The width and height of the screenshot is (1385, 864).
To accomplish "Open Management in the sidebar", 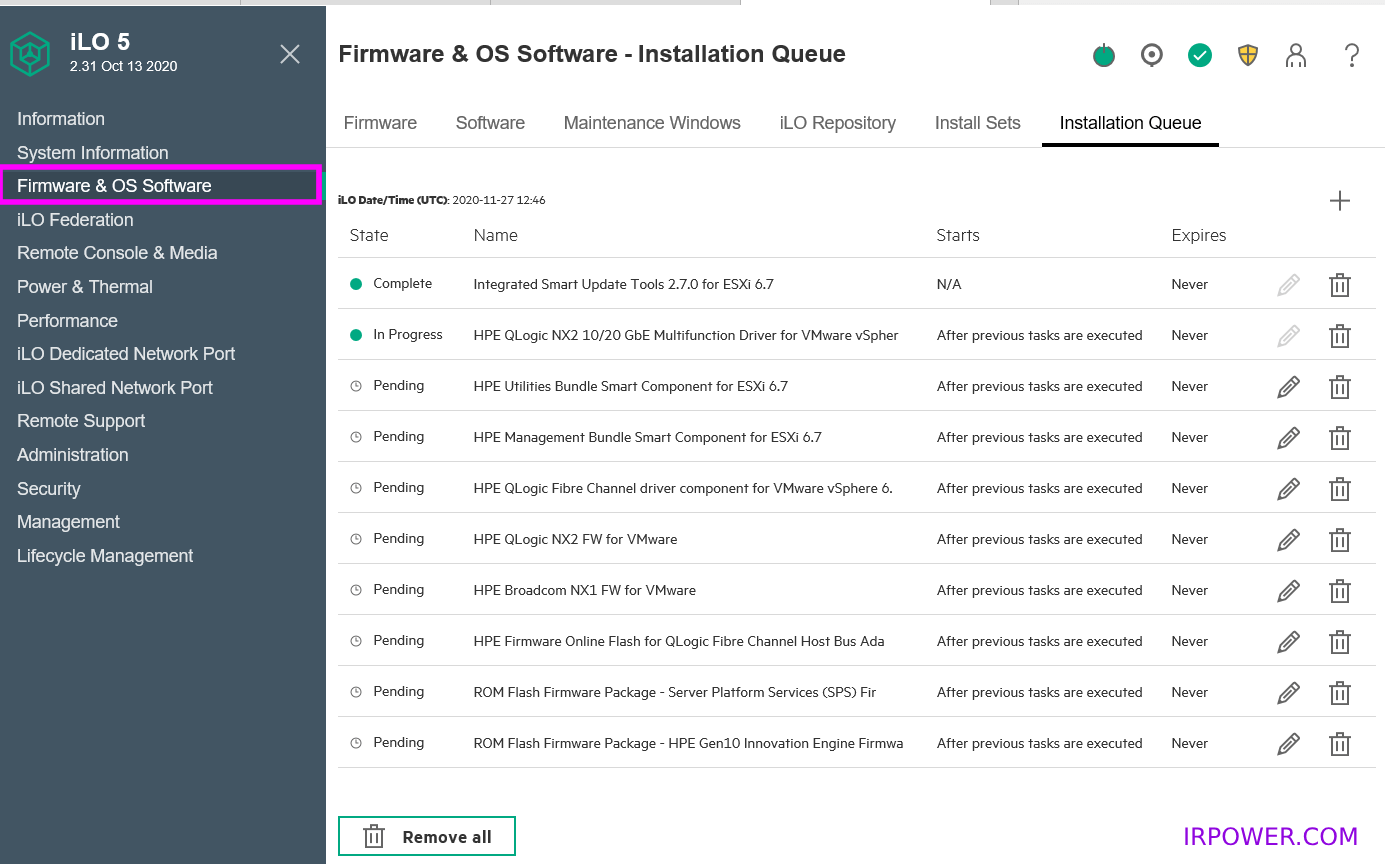I will [68, 522].
